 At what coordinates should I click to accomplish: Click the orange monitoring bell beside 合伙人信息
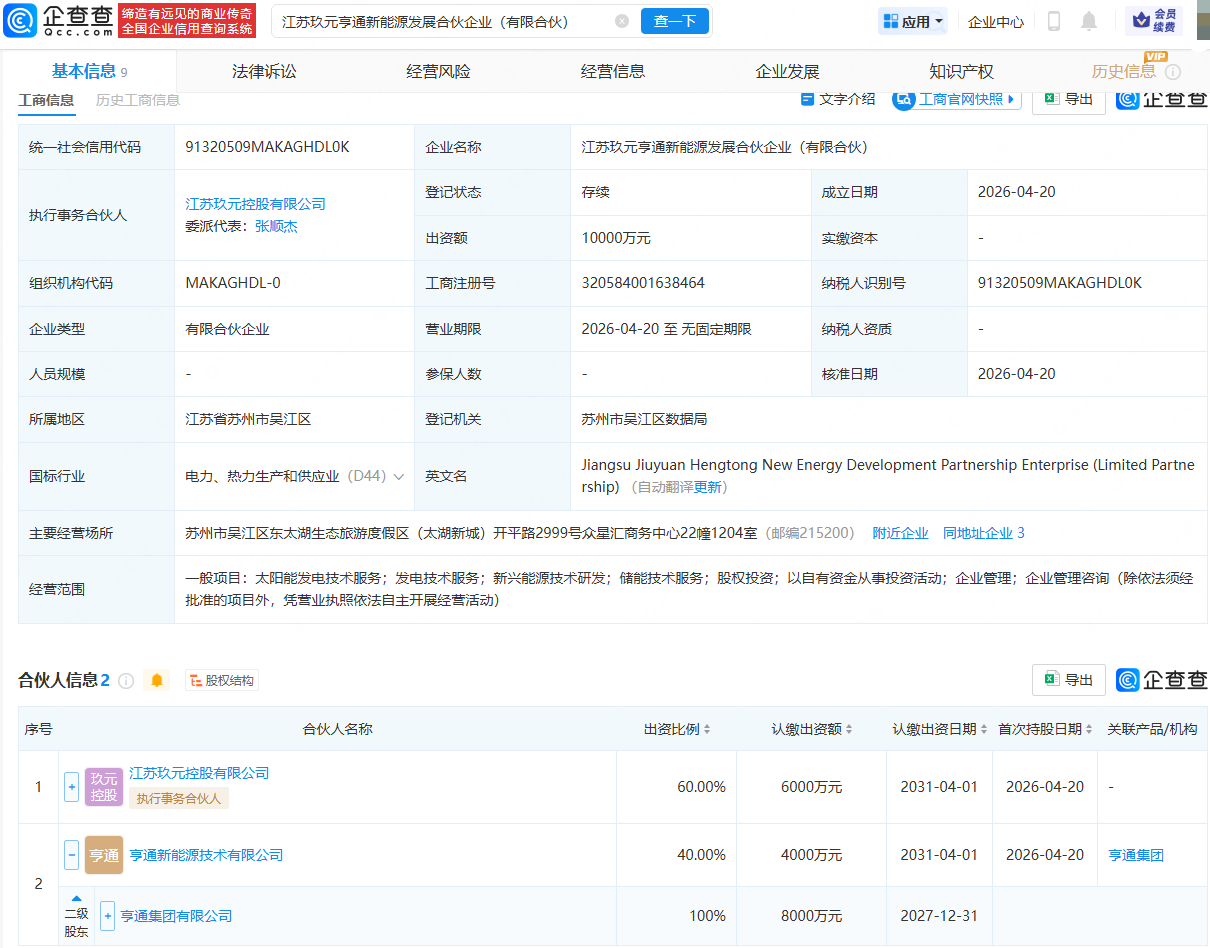(156, 680)
